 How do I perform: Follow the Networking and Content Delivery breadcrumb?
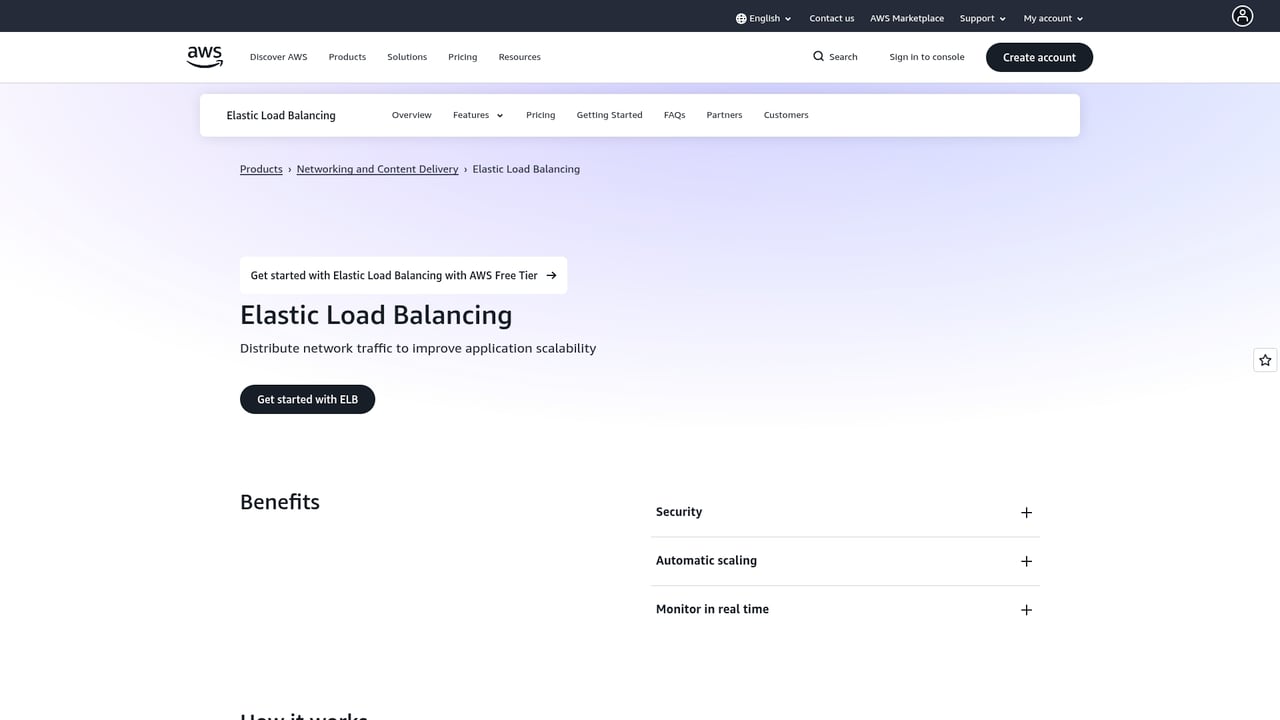(377, 169)
